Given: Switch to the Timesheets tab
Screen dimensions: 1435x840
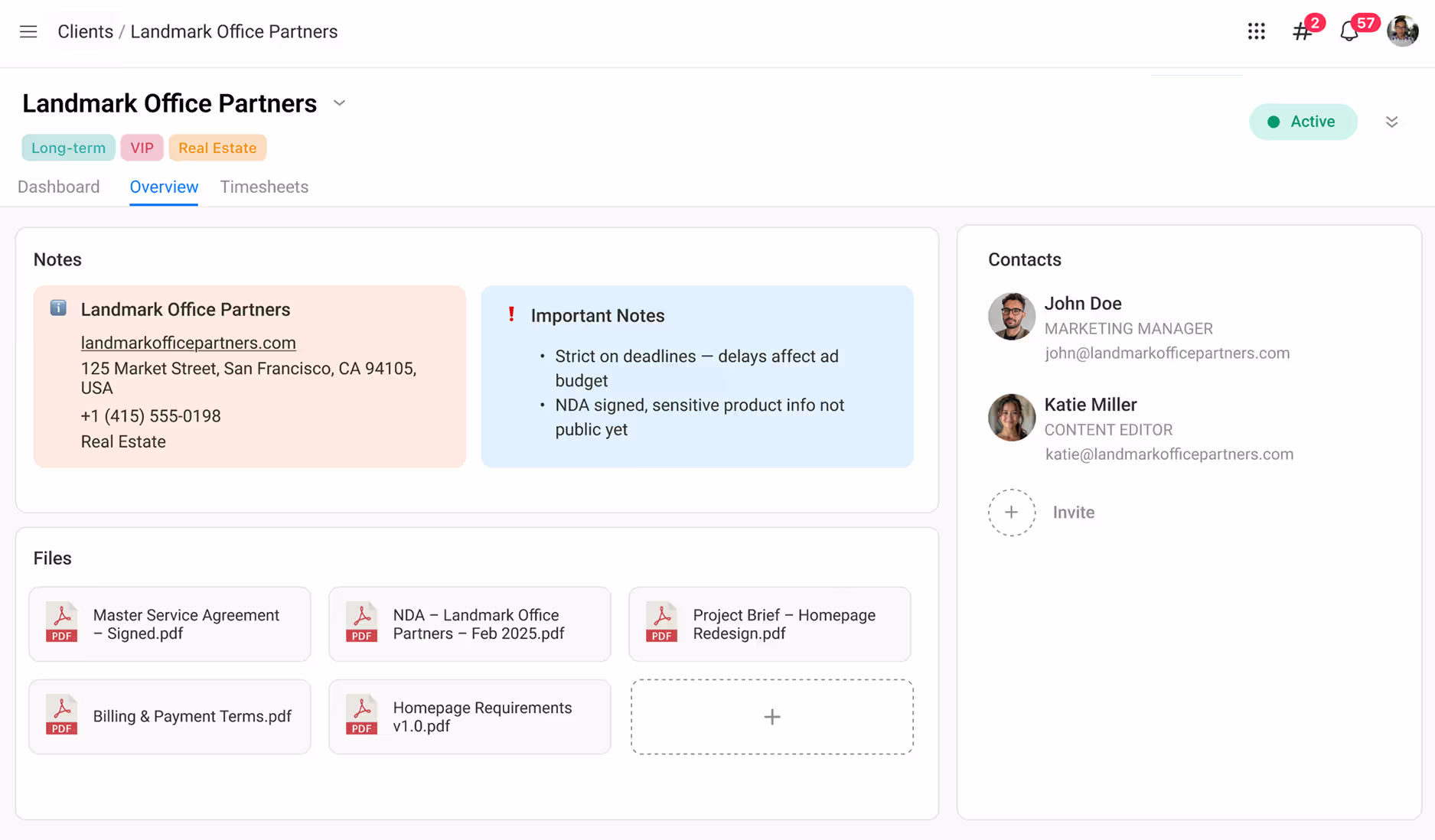Looking at the screenshot, I should (x=264, y=187).
